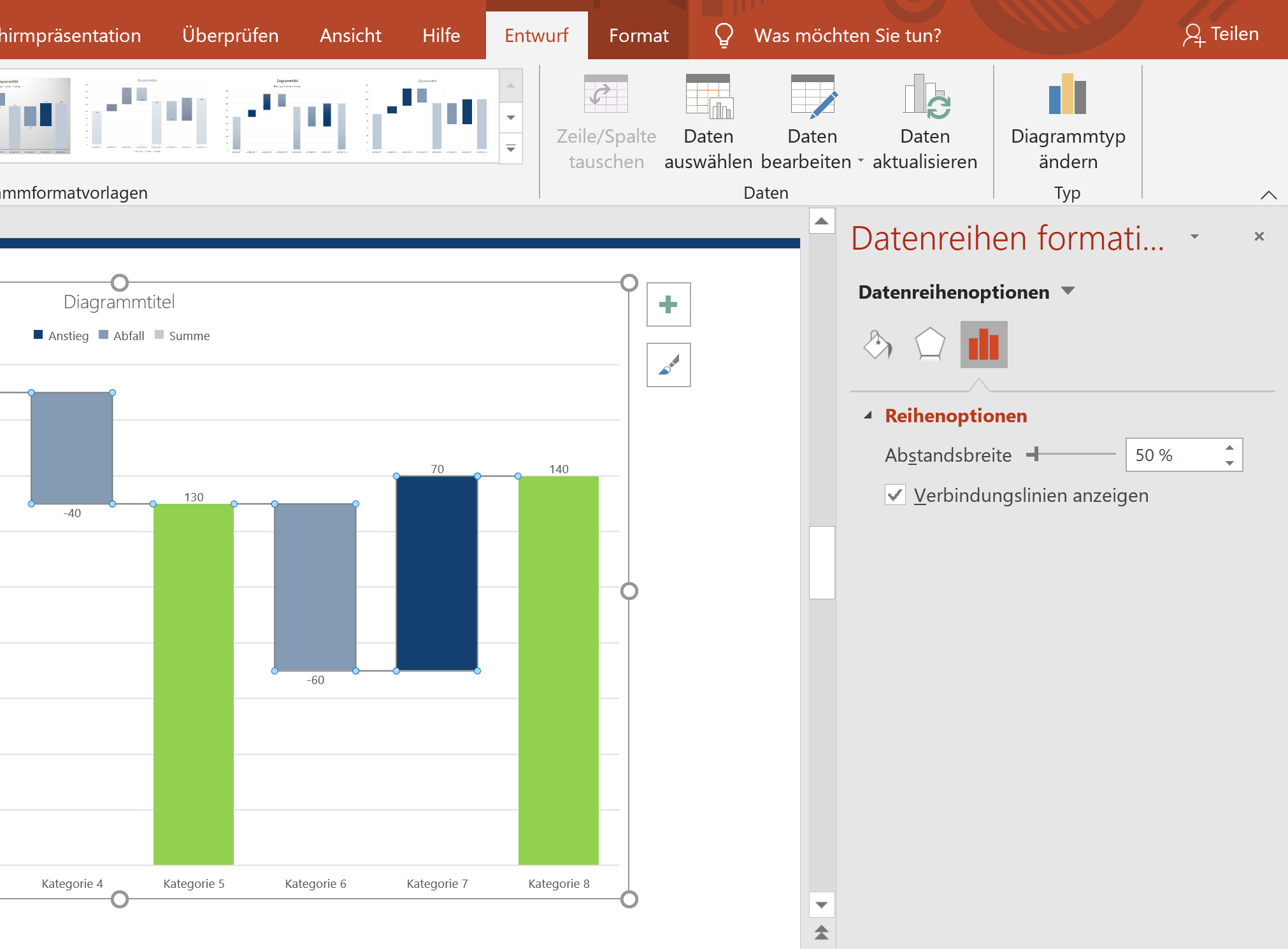Viewport: 1288px width, 949px height.
Task: Select the first chart style thumbnail
Action: (36, 116)
